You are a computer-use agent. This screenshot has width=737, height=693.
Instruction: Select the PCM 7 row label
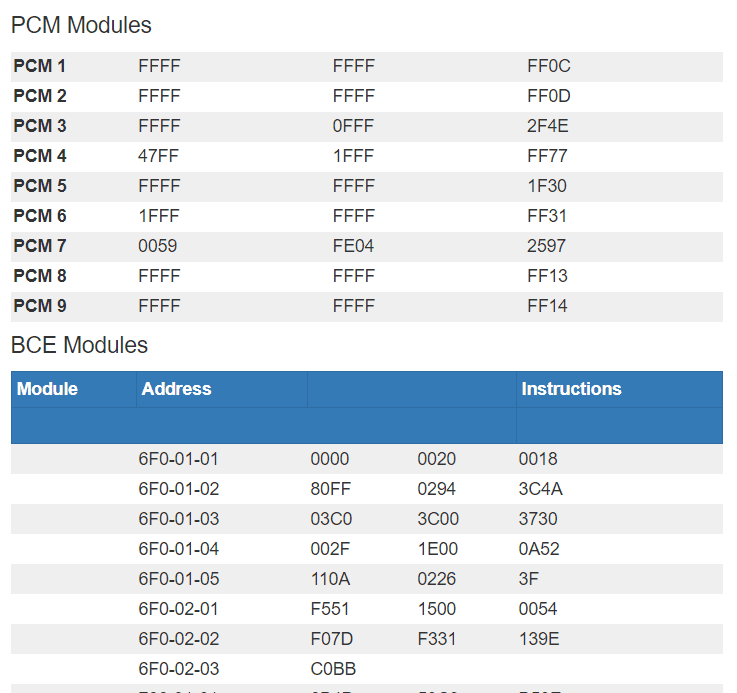click(x=39, y=246)
